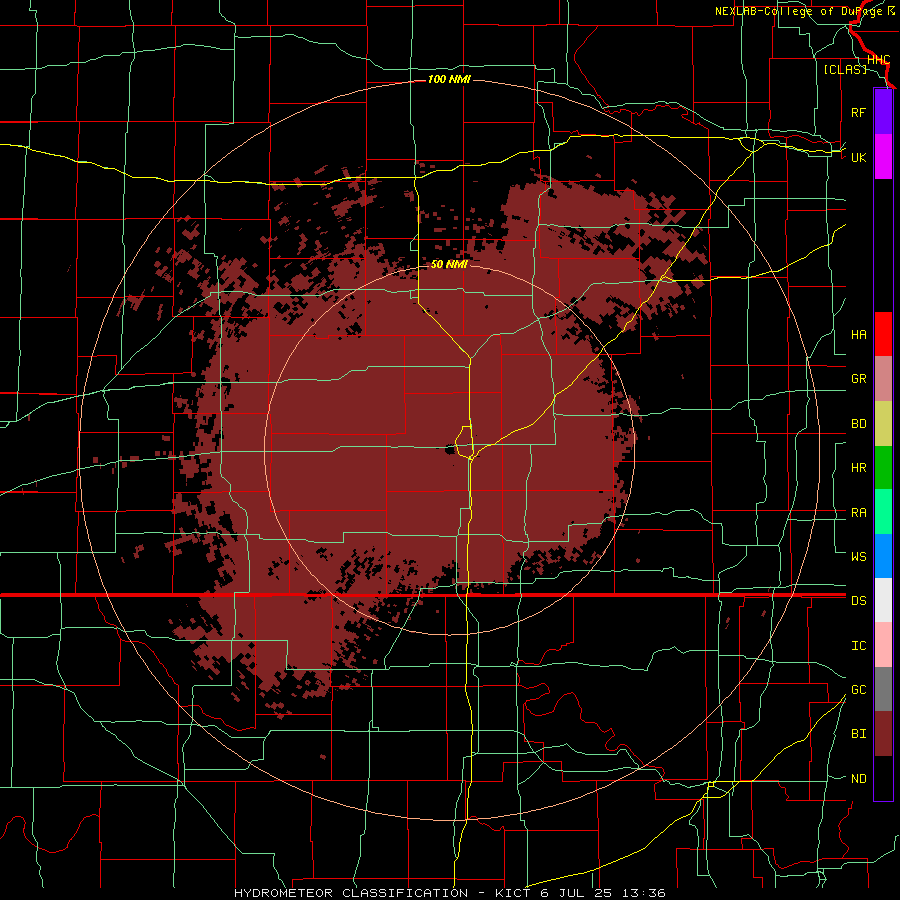
Task: Click the BI legend label
Action: [x=858, y=734]
